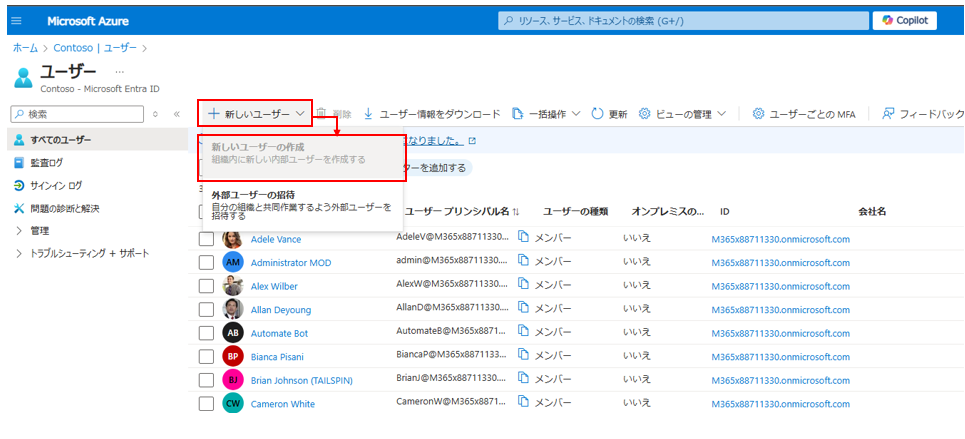Click the 削除 trash icon

click(x=321, y=113)
